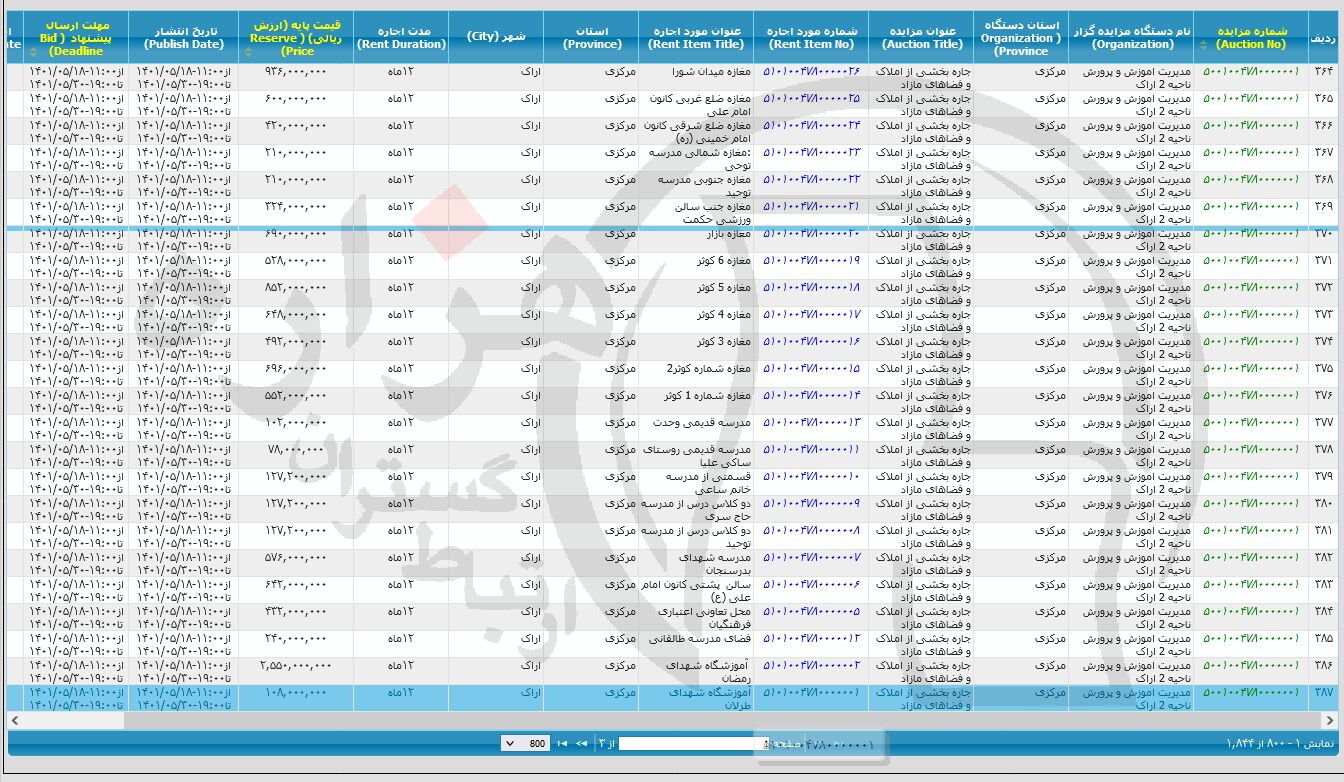The width and height of the screenshot is (1344, 782).
Task: Click organization cell in row ۳۸۱
Action: (1132, 536)
